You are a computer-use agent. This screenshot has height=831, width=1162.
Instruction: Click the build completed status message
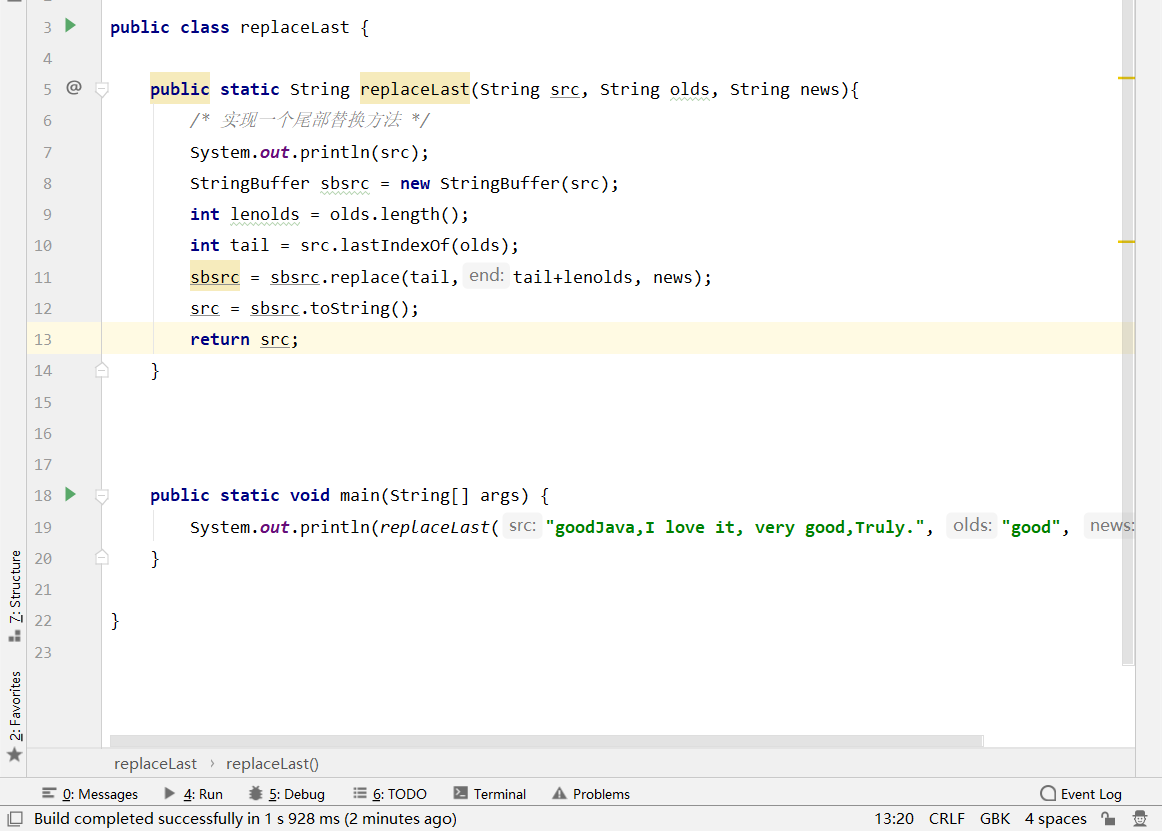pyautogui.click(x=245, y=818)
